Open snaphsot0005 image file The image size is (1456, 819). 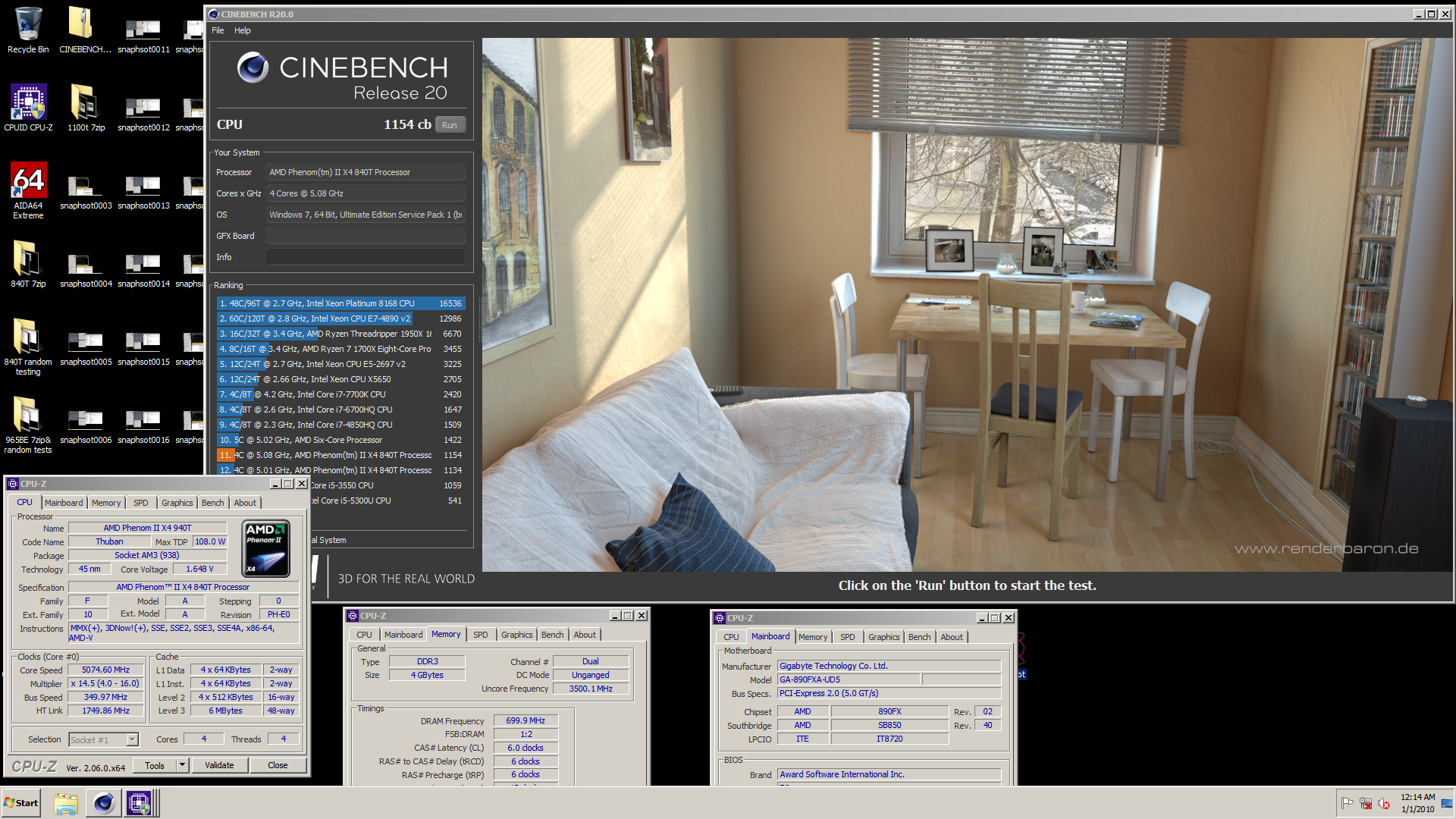[x=86, y=347]
